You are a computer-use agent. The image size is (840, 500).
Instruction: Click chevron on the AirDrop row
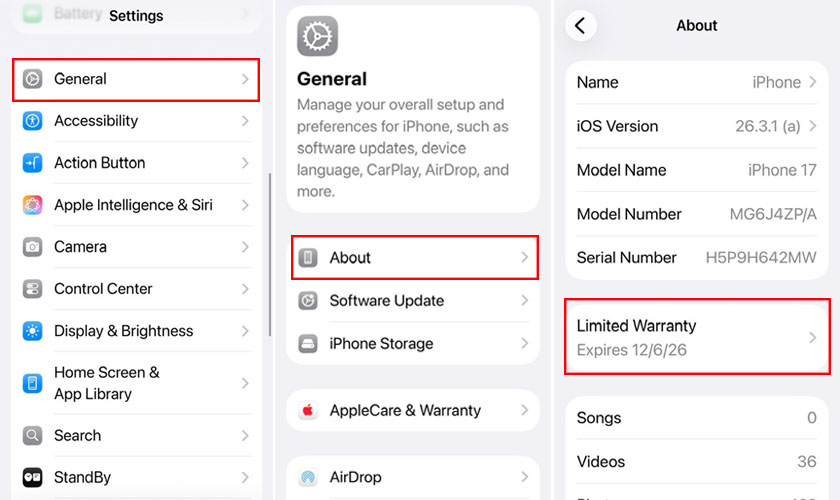coord(524,477)
